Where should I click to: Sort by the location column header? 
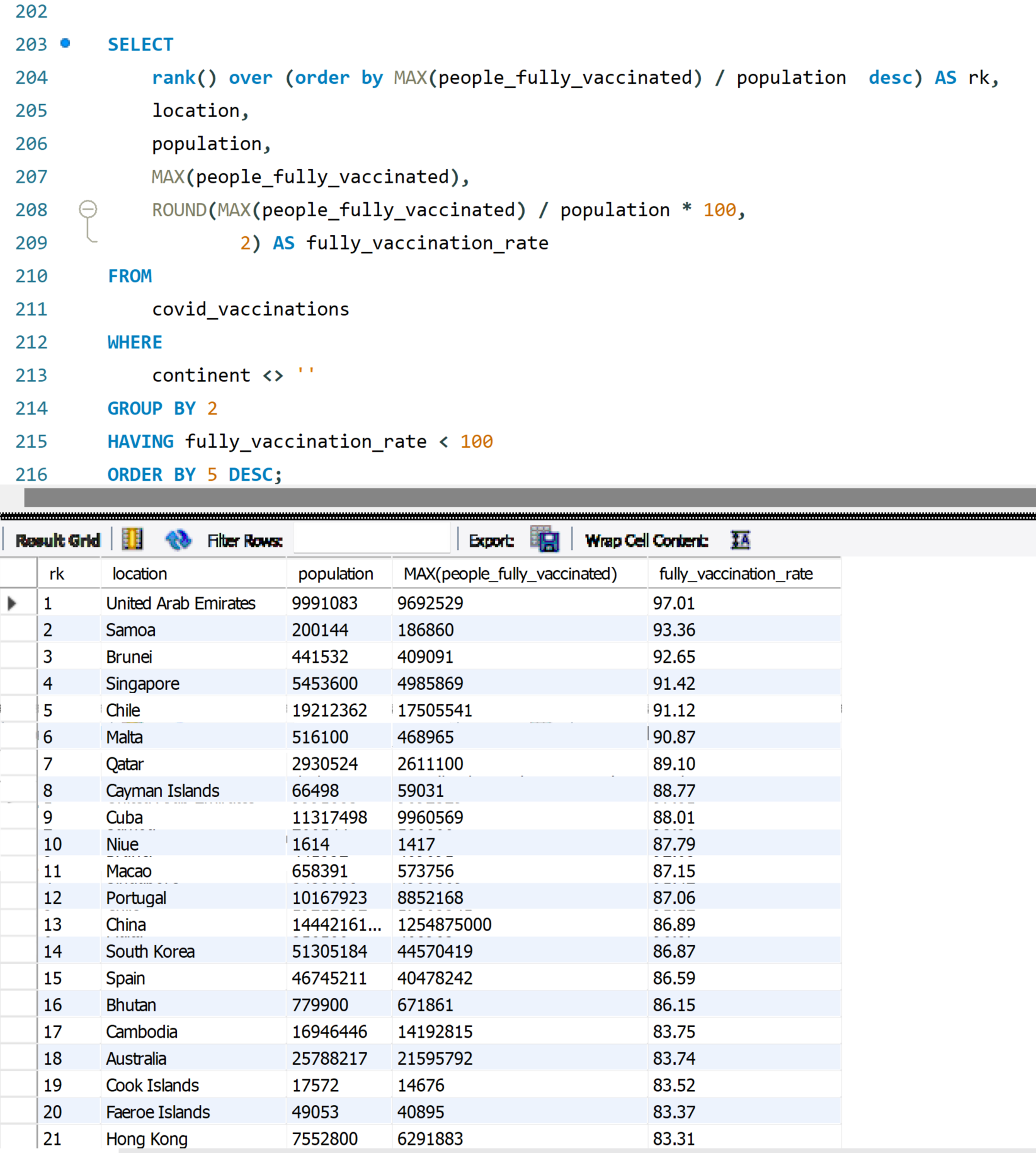pyautogui.click(x=140, y=573)
